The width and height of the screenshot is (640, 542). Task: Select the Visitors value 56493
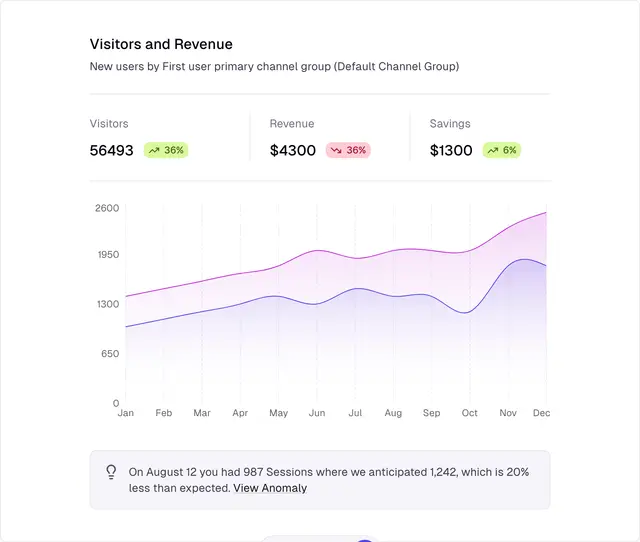coord(111,150)
